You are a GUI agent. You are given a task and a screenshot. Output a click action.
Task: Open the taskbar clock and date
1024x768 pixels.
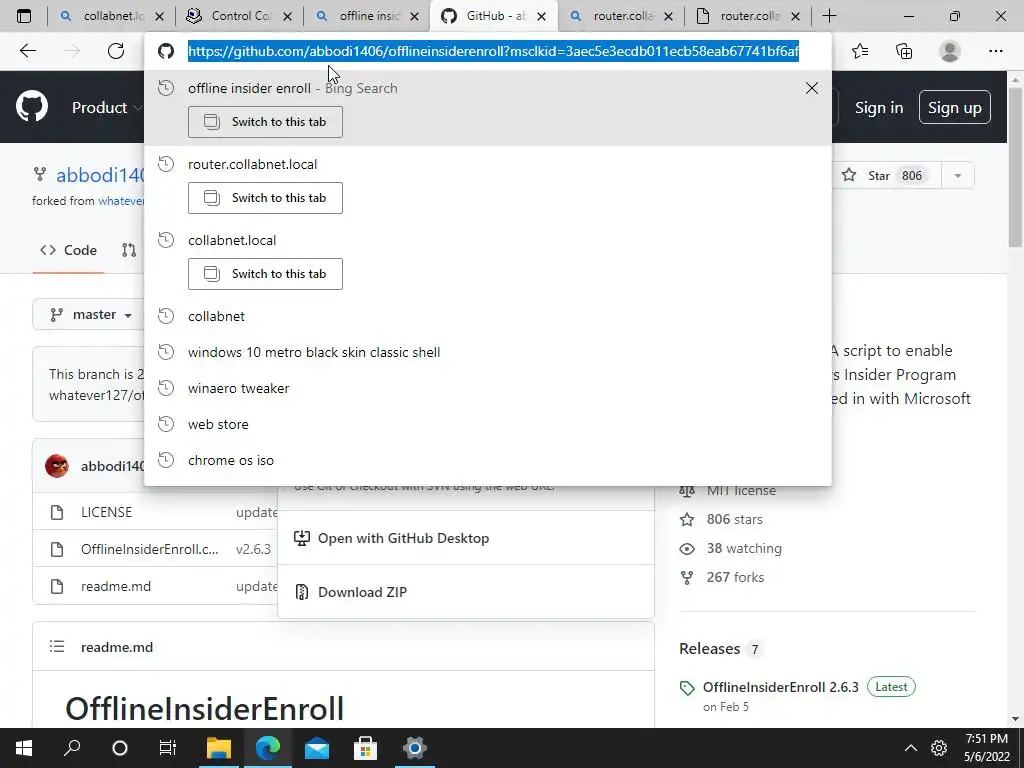click(x=987, y=748)
